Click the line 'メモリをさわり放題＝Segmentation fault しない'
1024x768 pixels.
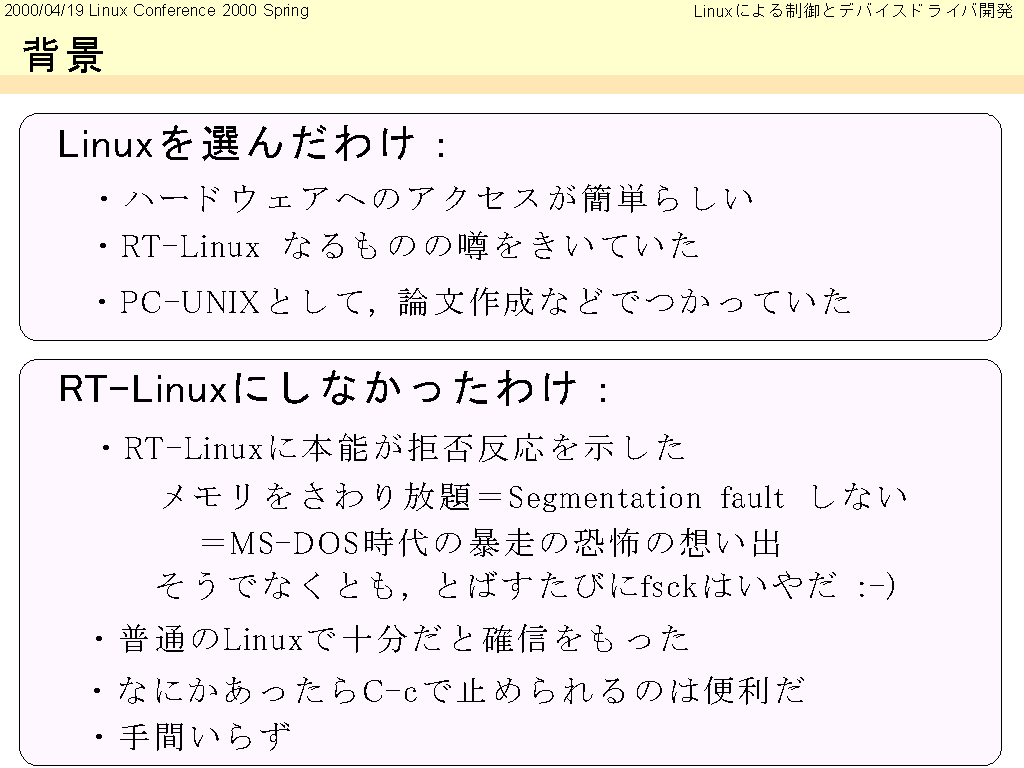coord(534,498)
